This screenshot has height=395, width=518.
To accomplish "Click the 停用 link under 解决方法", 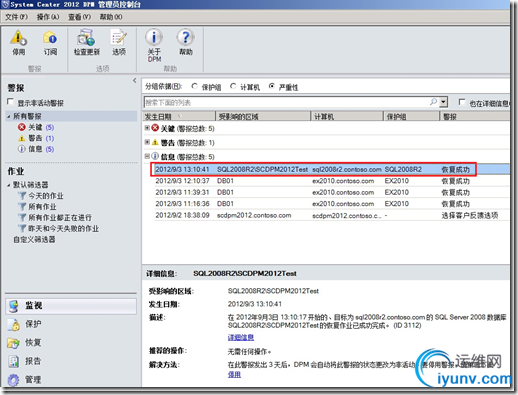I will coord(234,375).
